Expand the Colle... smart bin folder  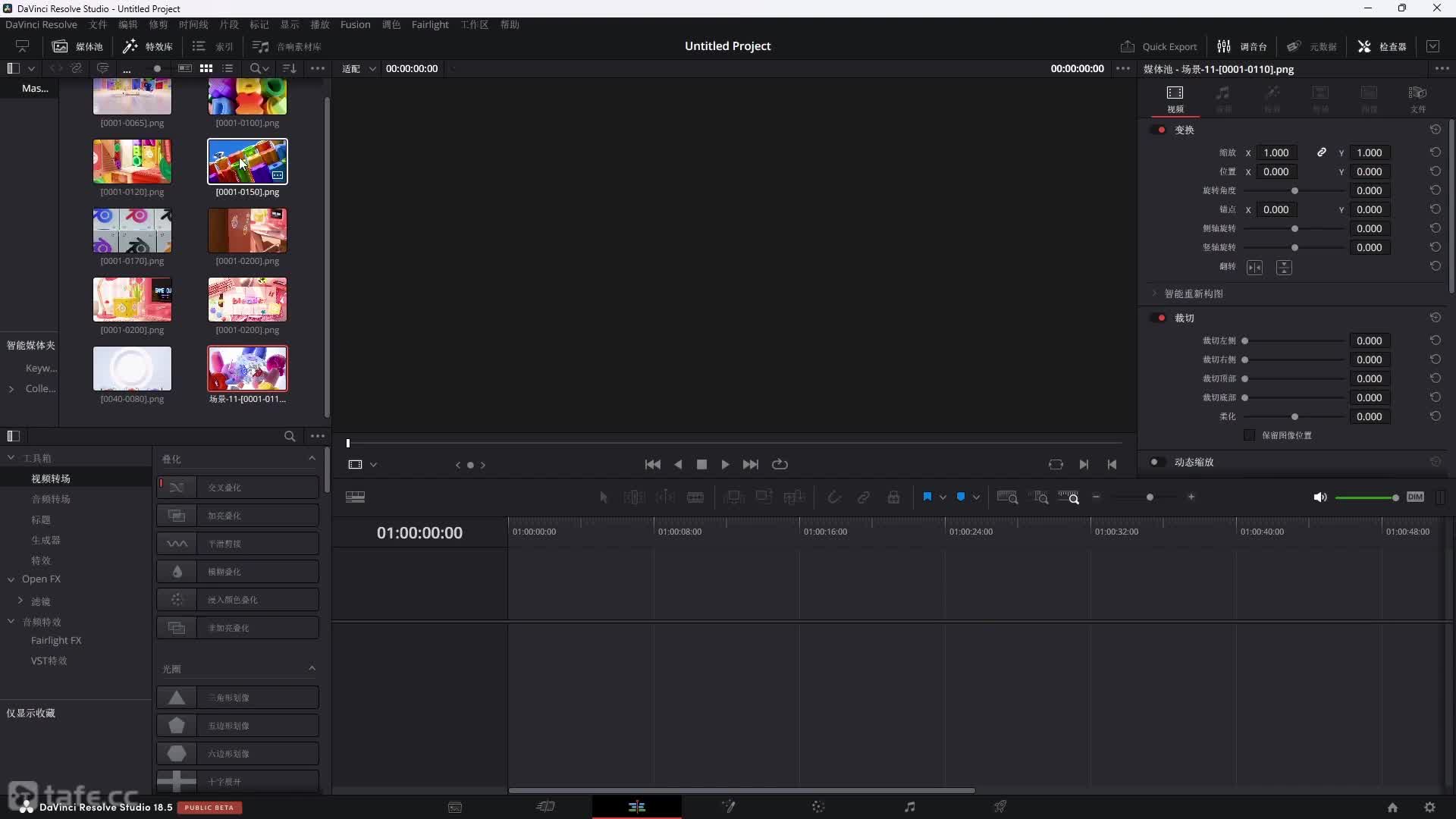tap(11, 389)
